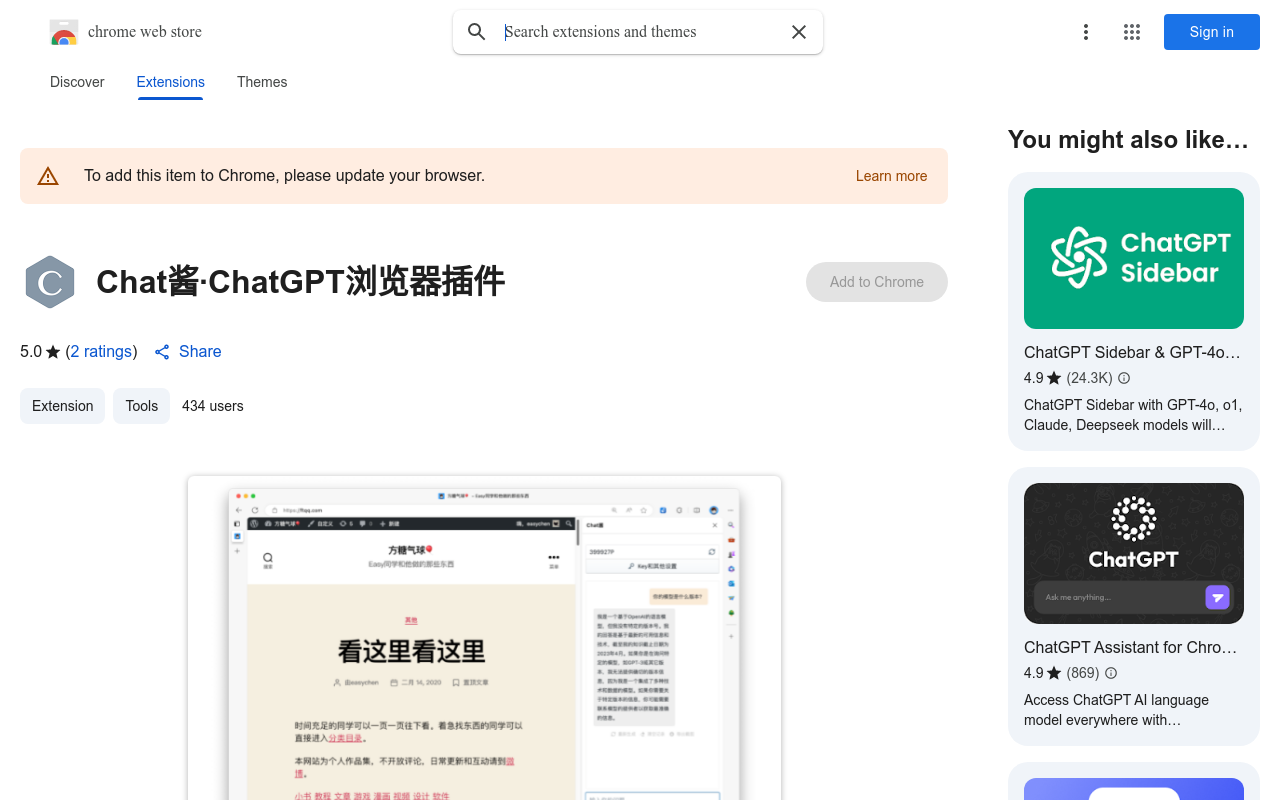Click the Extension category chip
The width and height of the screenshot is (1280, 800).
coord(62,406)
